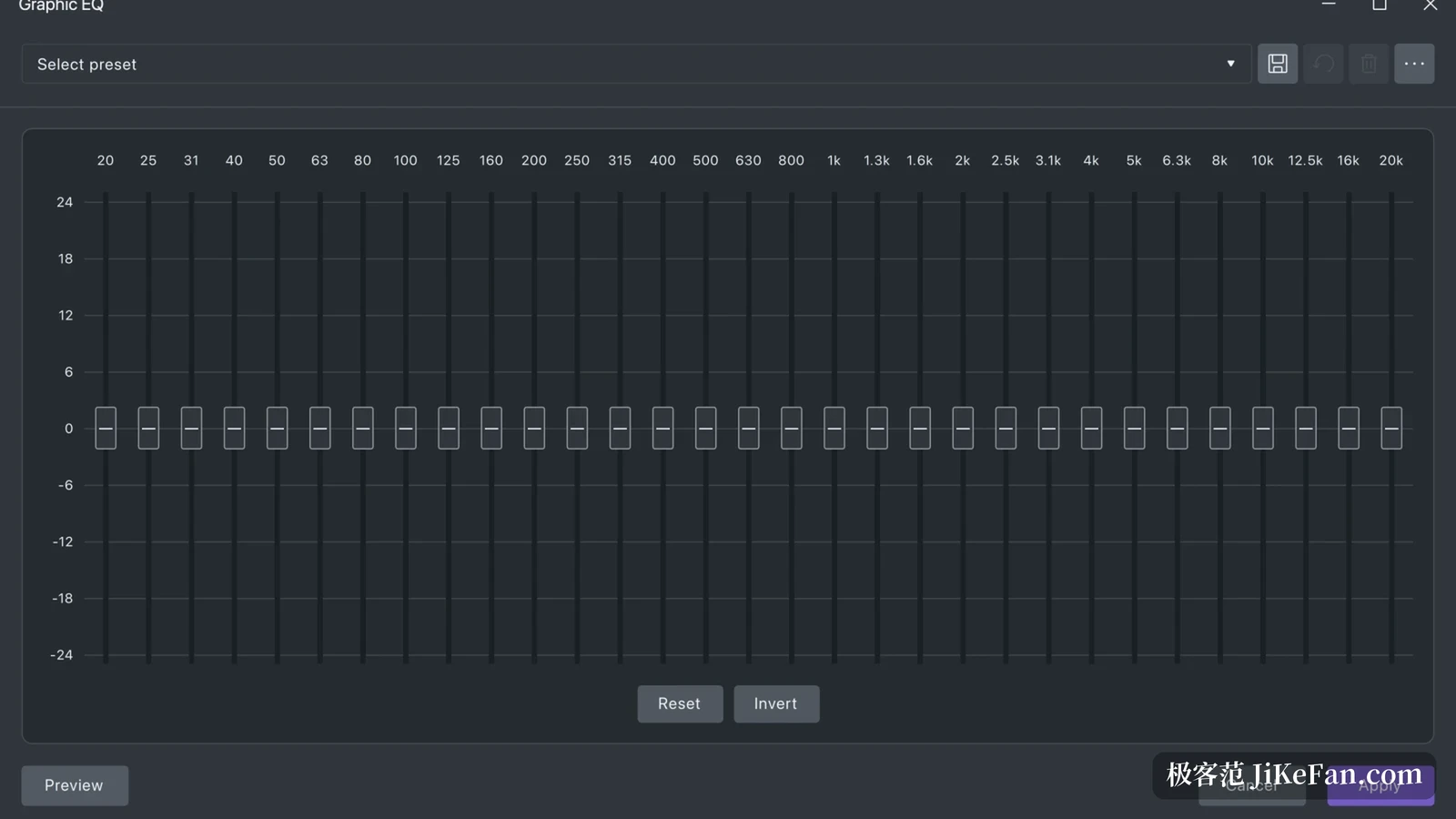Click the 63 Hz band slider handle
Screen dimensions: 1456x819
pos(320,428)
